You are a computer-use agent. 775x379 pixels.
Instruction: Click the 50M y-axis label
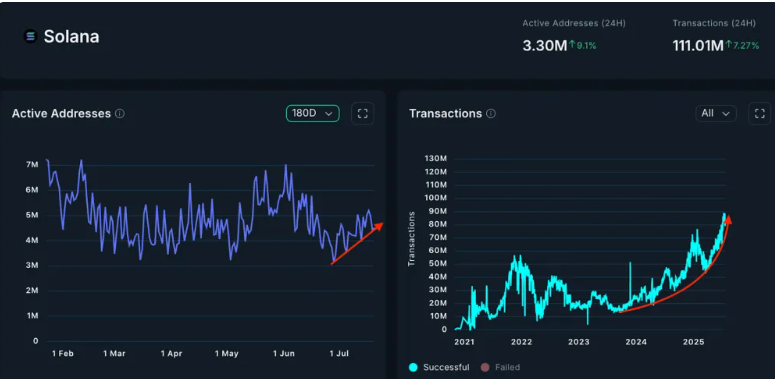coord(437,263)
